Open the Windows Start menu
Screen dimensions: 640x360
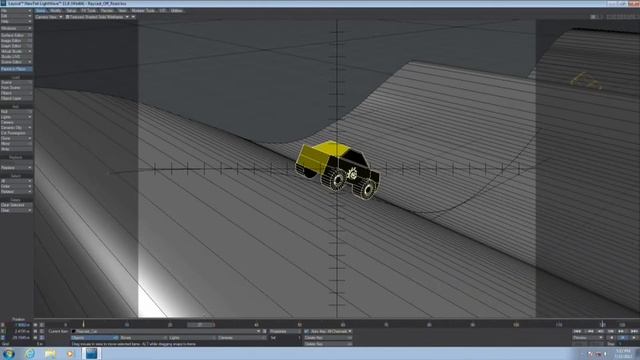click(x=9, y=353)
